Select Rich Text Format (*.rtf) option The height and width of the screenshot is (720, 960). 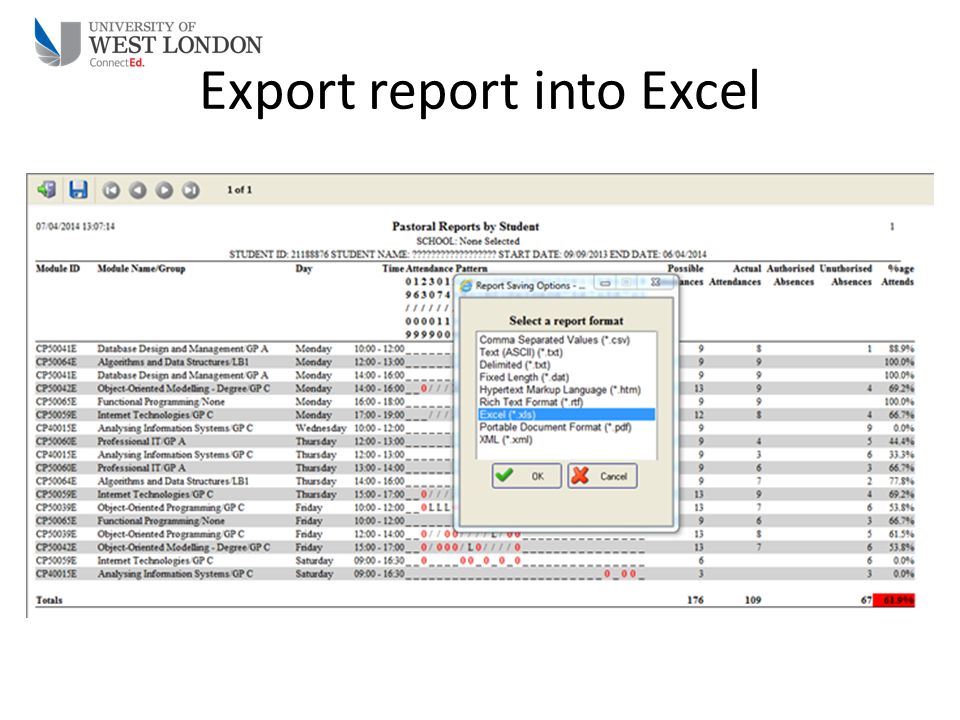click(531, 402)
